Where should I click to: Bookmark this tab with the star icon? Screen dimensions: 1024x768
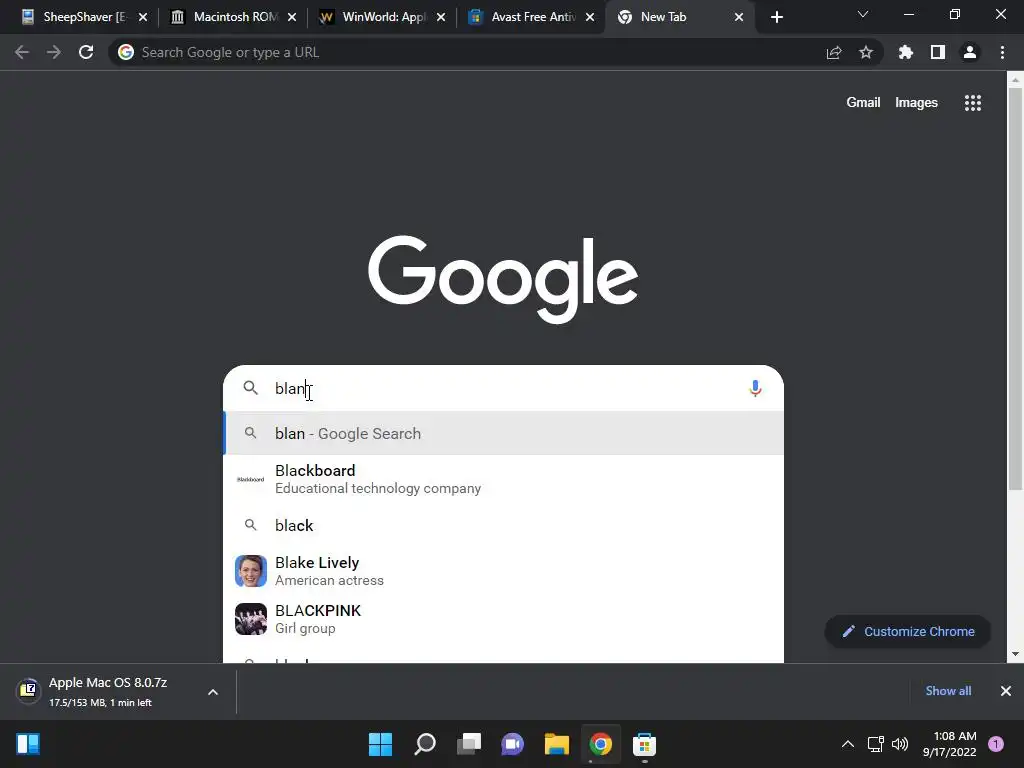pos(866,52)
